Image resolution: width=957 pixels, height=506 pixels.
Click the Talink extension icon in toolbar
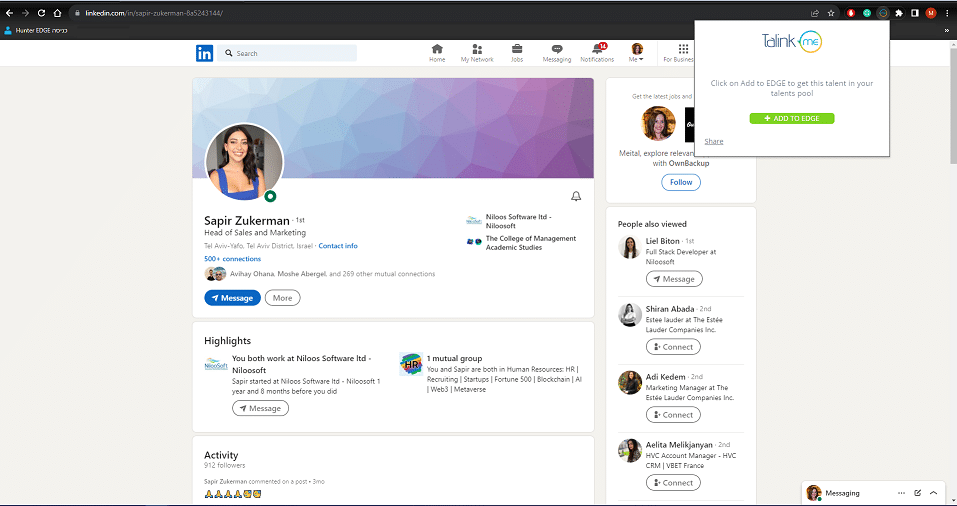(883, 13)
